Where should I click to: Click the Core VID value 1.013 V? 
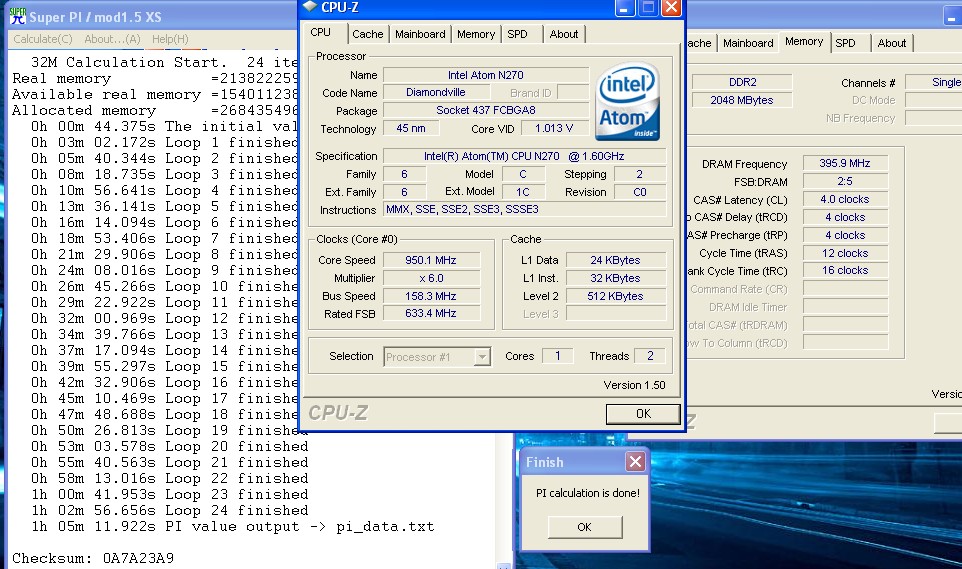coord(554,128)
